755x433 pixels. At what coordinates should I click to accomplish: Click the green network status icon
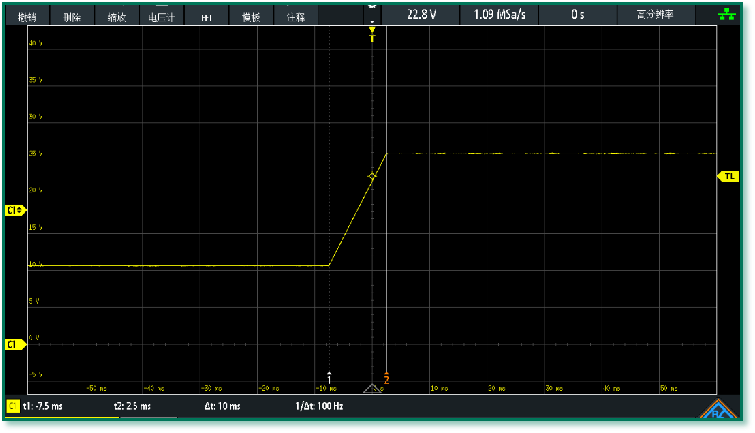pos(727,15)
